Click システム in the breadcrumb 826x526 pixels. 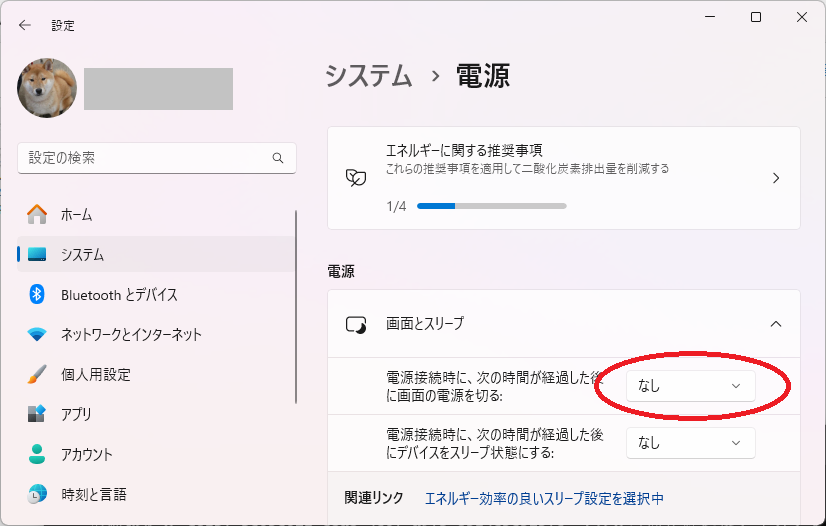click(369, 76)
